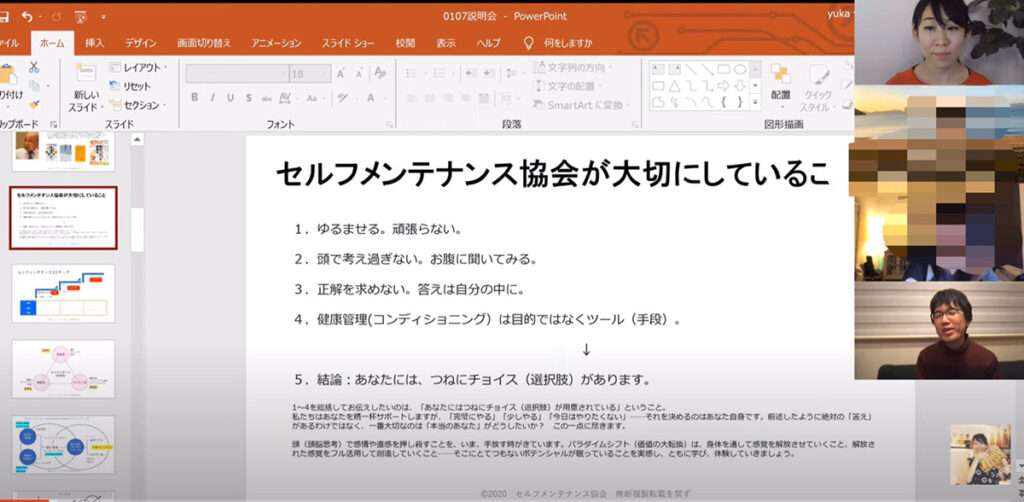Open the スライドショー tab
Viewport: 1024px width, 502px height.
tap(348, 43)
